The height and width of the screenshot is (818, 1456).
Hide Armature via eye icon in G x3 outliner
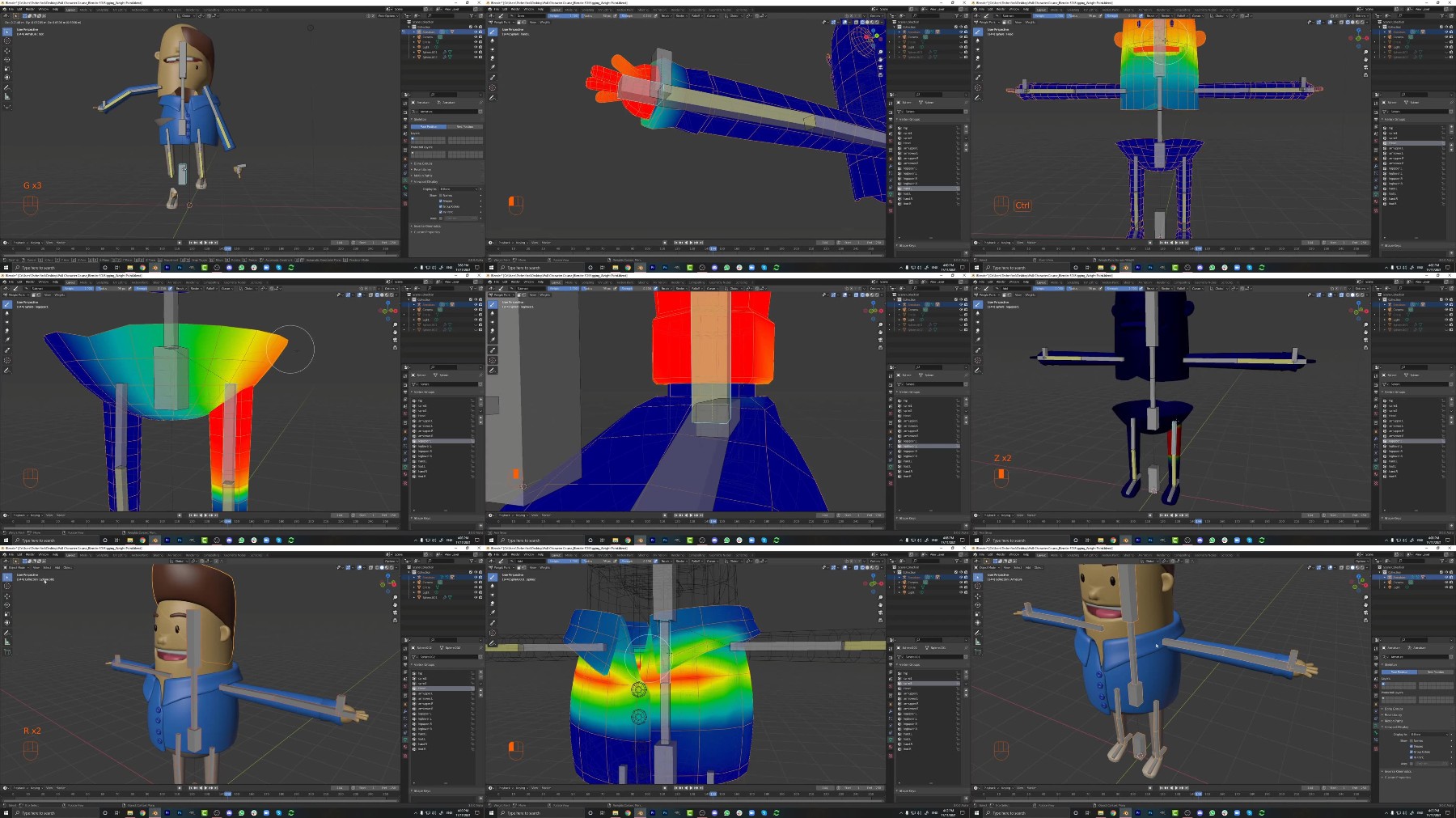(476, 32)
